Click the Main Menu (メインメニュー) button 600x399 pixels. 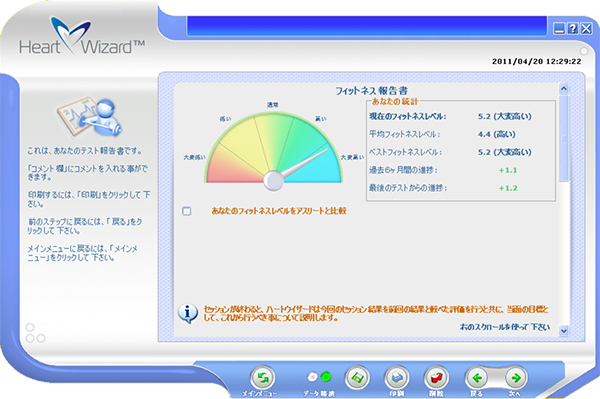point(262,378)
